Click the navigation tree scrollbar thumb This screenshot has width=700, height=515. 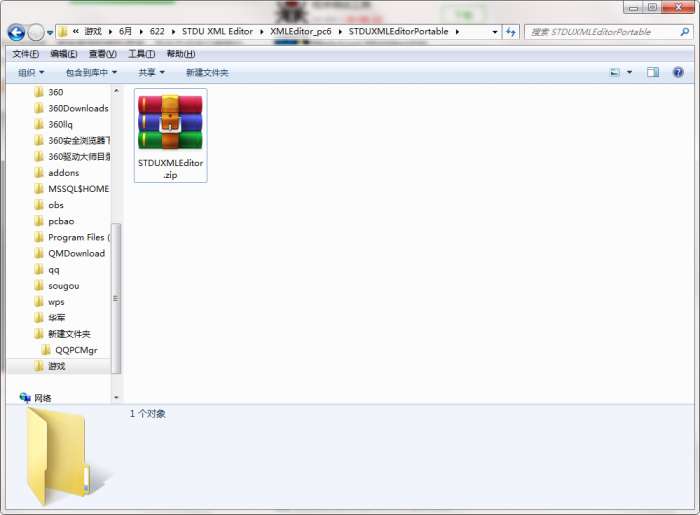(x=116, y=298)
